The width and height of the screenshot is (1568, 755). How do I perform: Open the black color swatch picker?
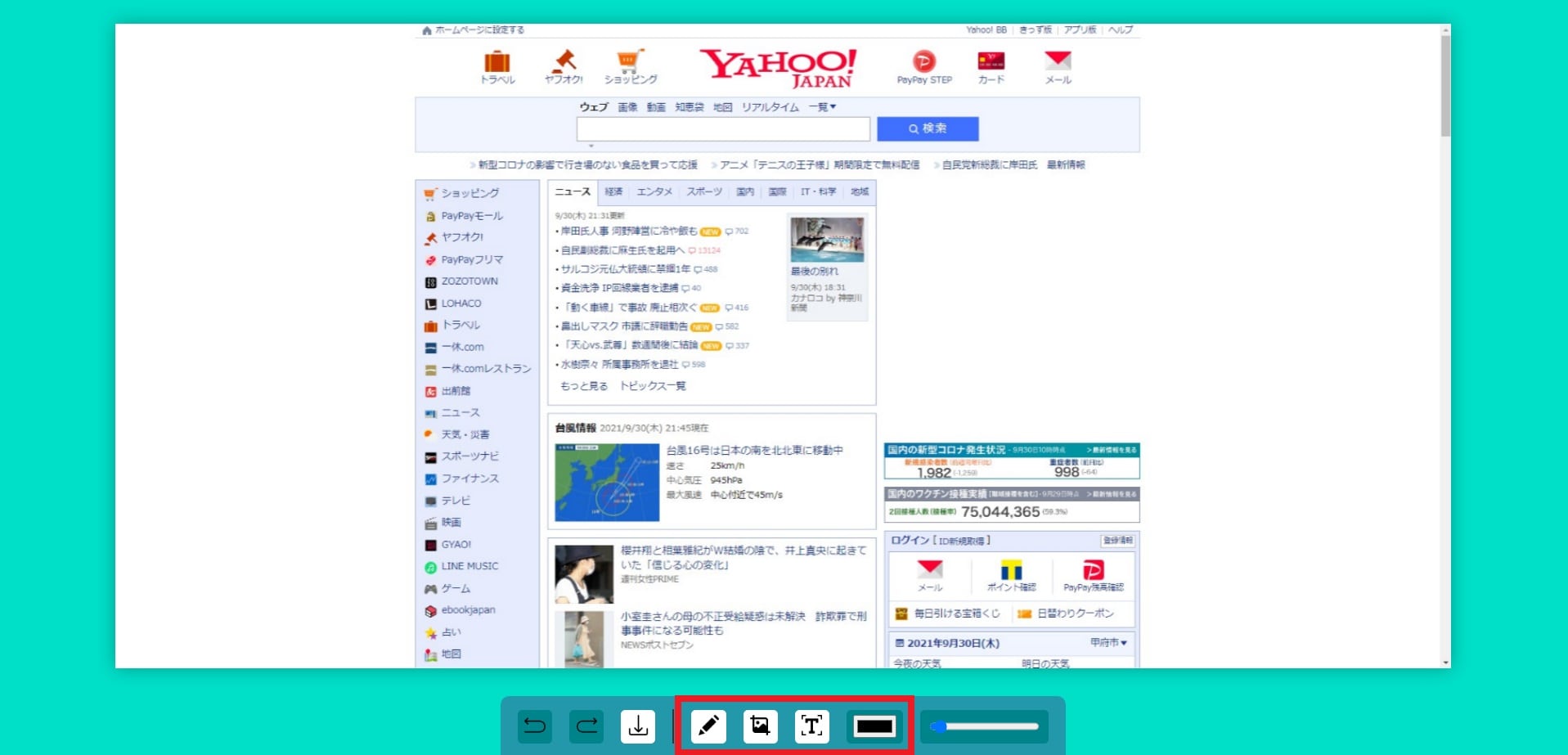click(874, 726)
